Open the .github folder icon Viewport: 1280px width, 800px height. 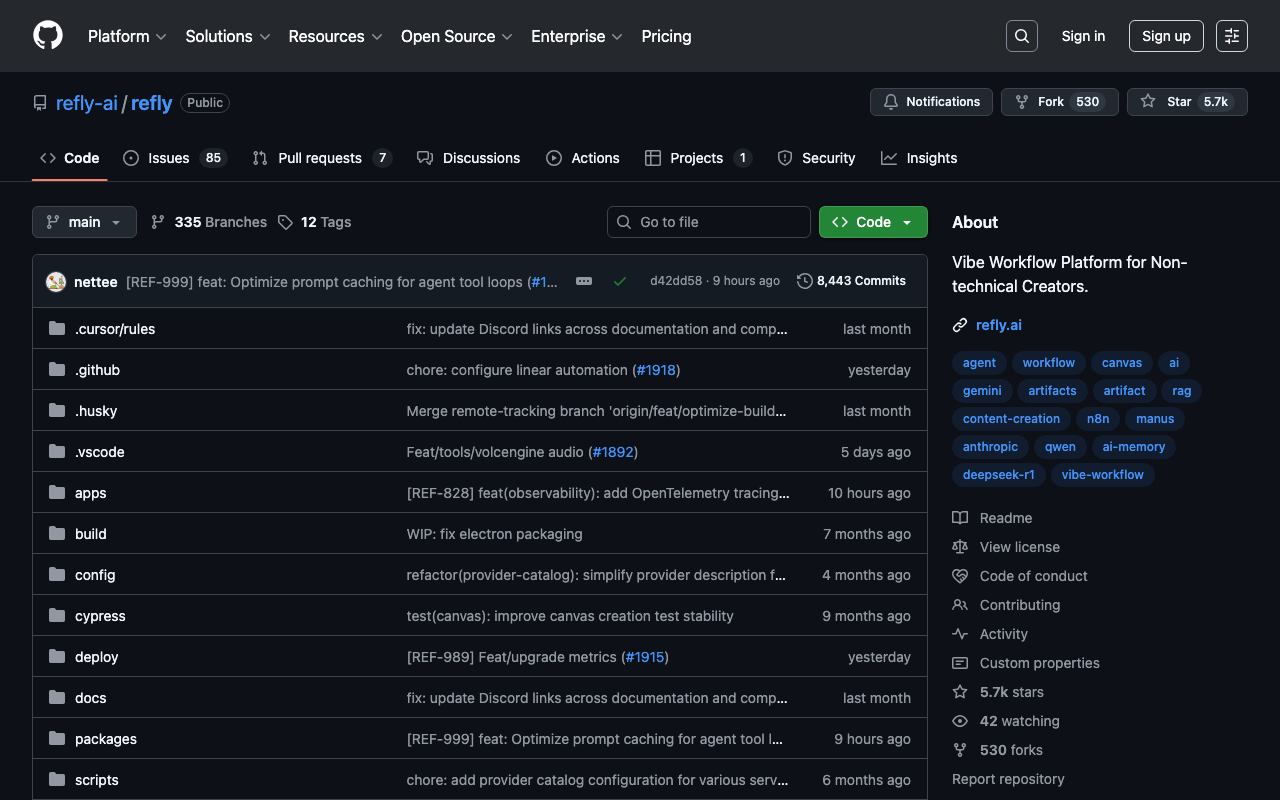click(57, 370)
